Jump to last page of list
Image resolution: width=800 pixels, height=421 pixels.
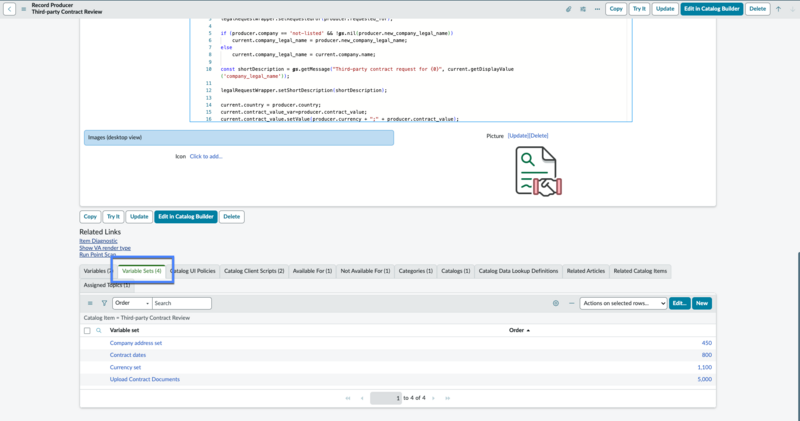[x=447, y=398]
